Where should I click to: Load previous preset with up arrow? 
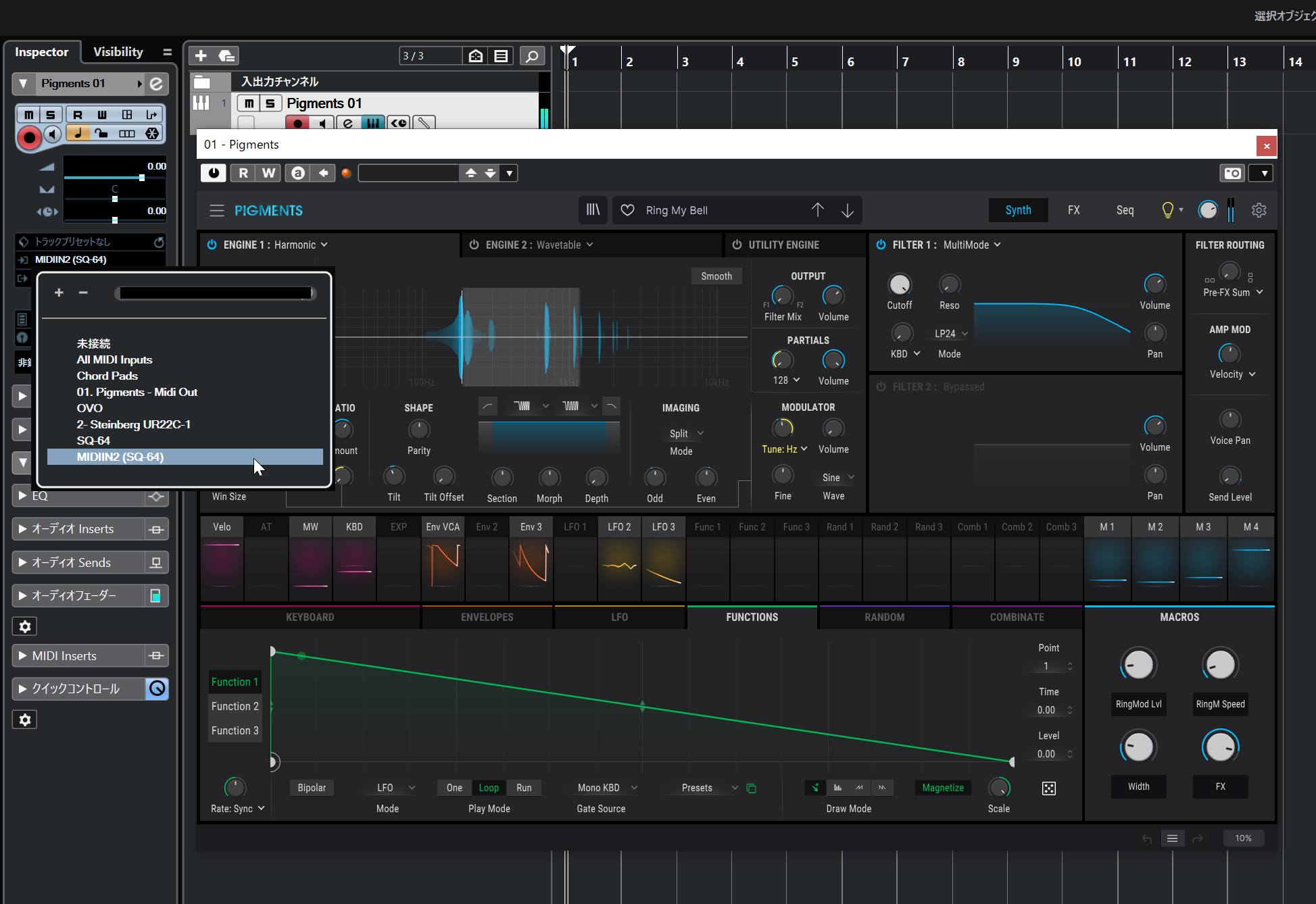coord(818,210)
